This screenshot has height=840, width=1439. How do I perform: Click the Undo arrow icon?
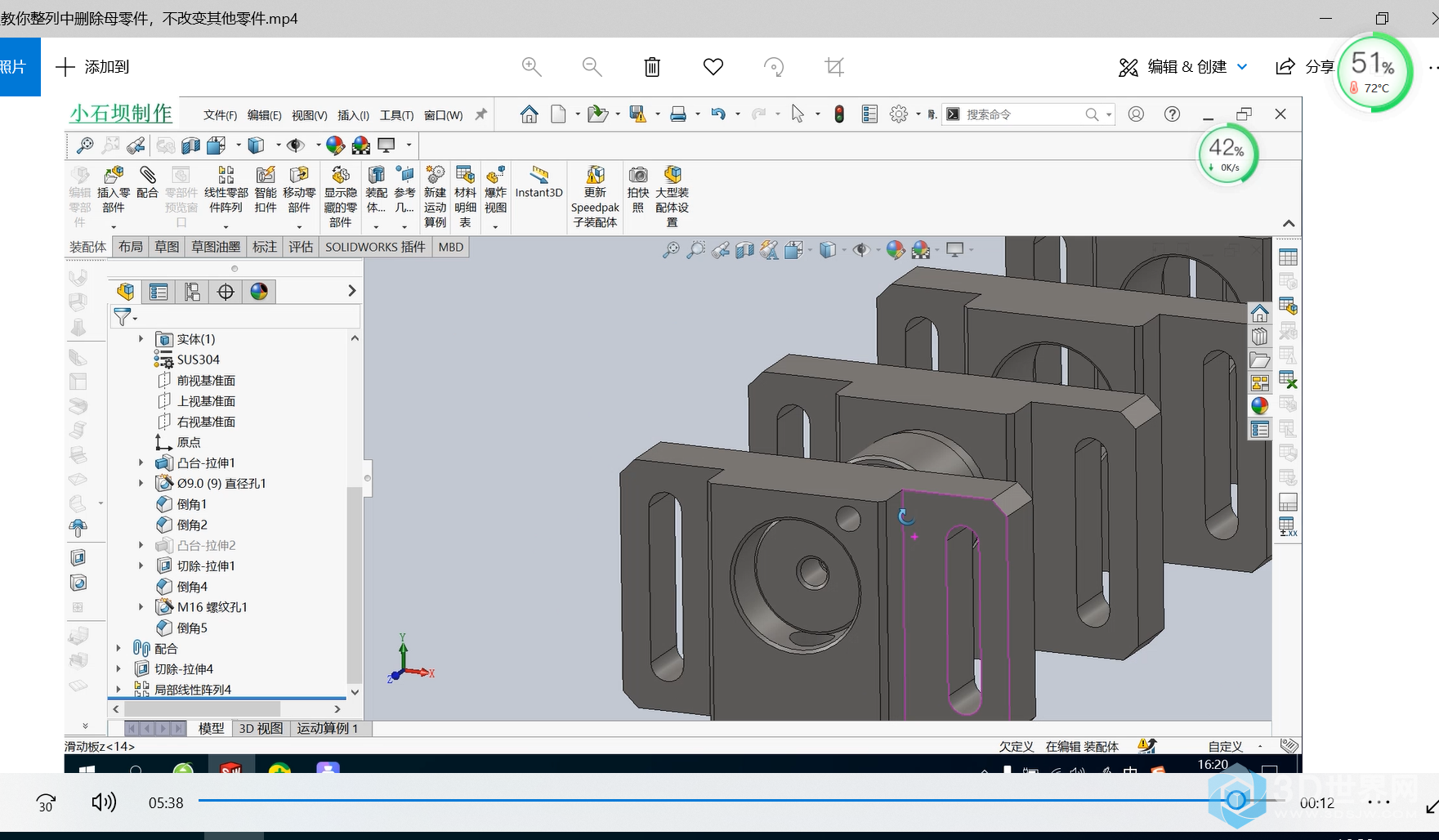click(718, 114)
